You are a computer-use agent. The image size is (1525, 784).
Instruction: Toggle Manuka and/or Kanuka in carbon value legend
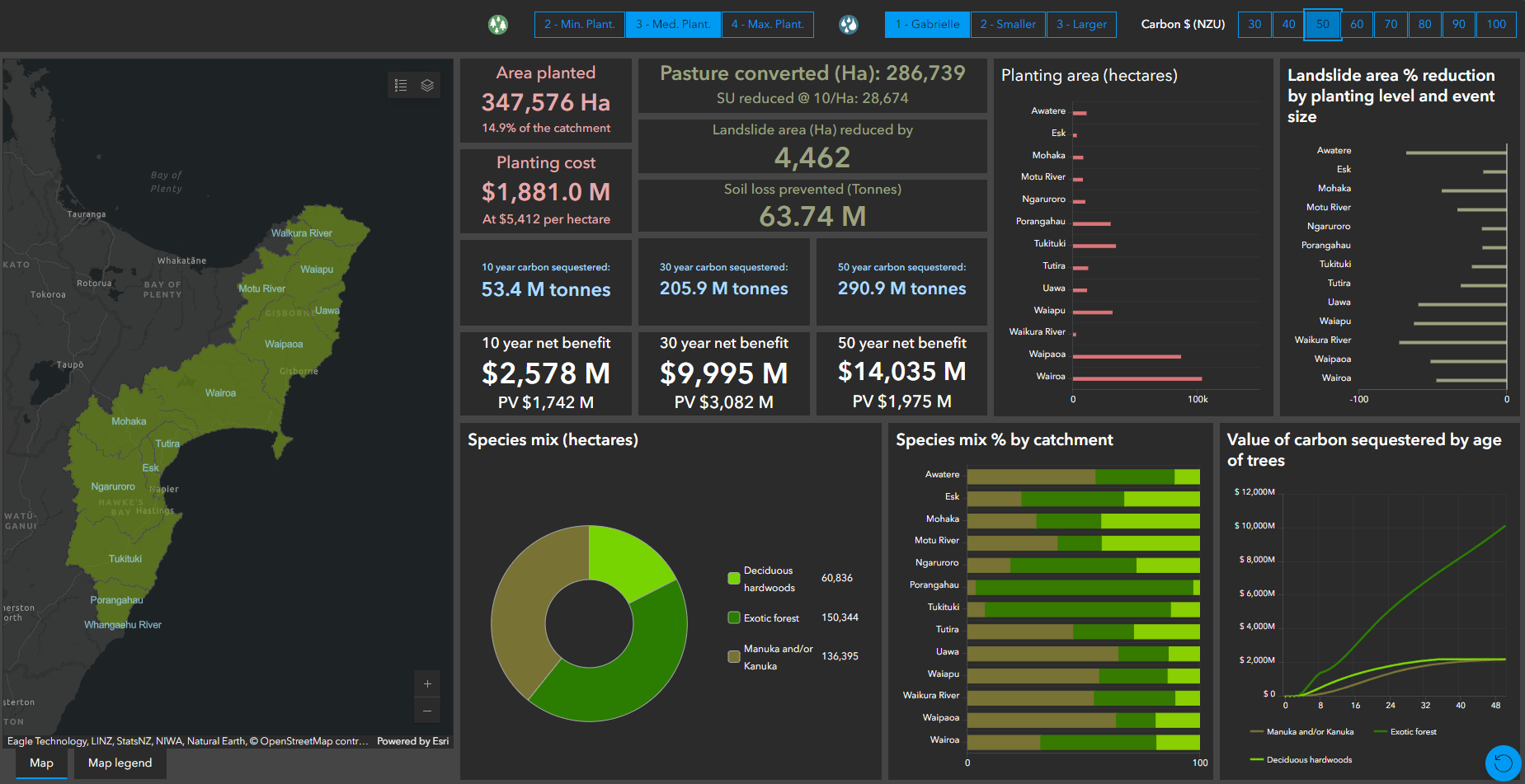point(1302,731)
